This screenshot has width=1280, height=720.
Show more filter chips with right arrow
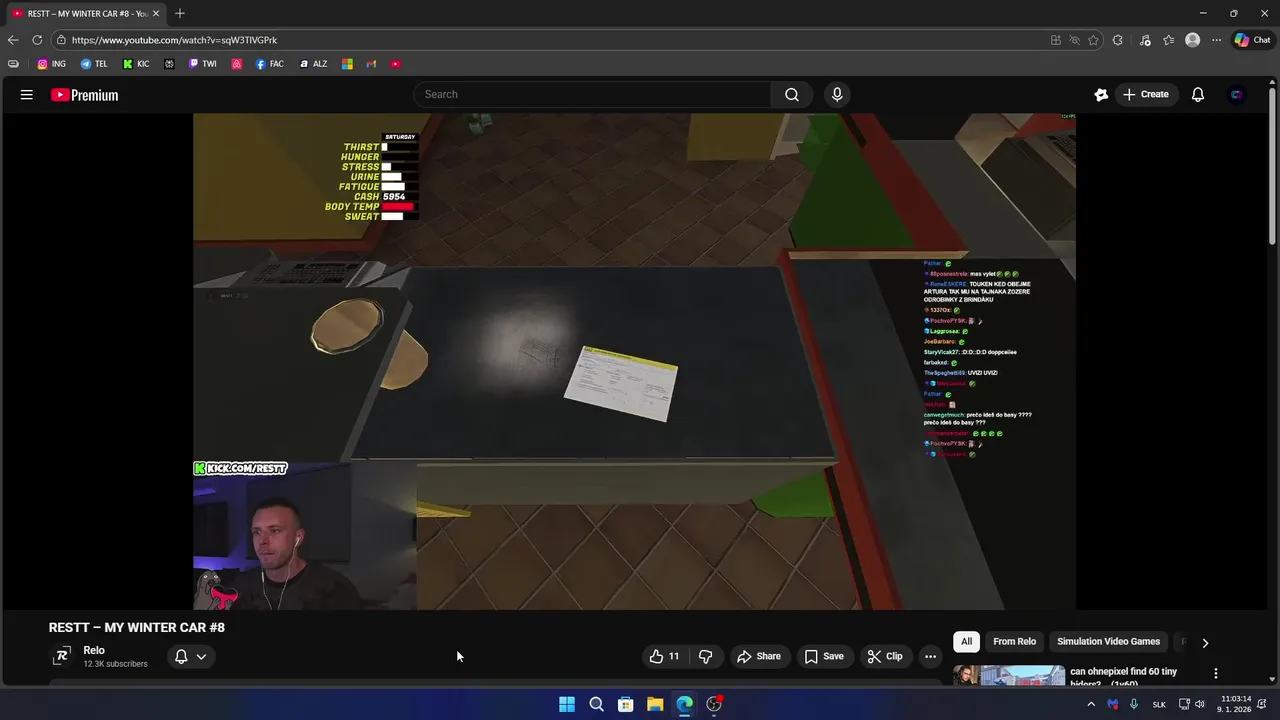pos(1205,643)
